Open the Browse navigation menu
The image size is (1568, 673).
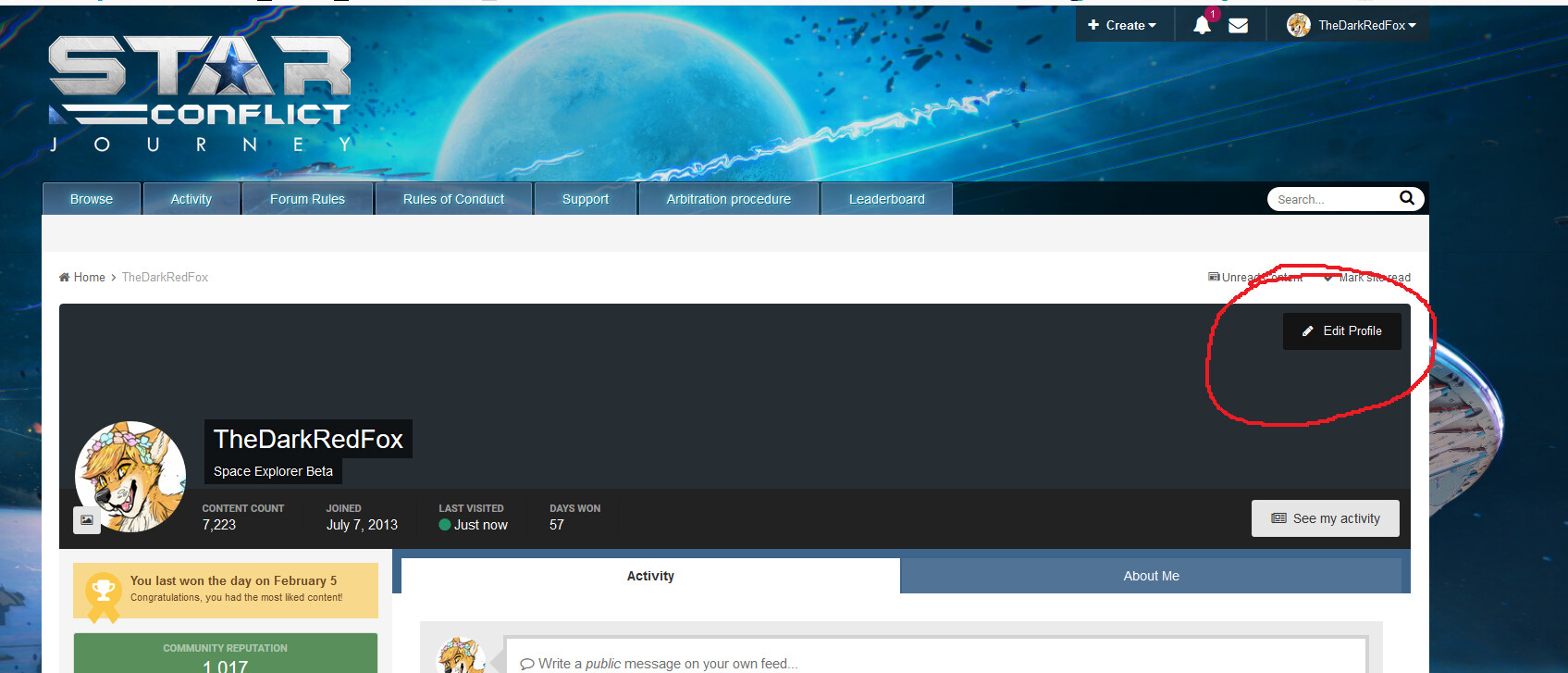click(x=92, y=199)
